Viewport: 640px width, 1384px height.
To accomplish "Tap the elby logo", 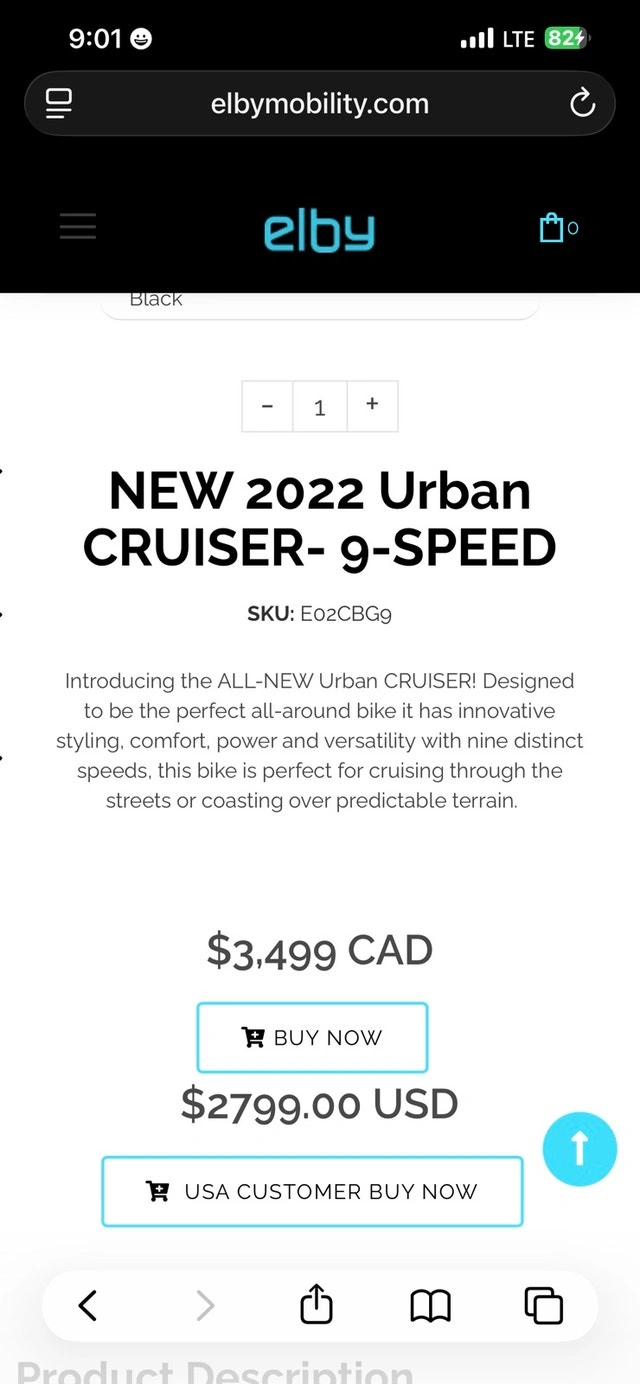I will tap(320, 230).
